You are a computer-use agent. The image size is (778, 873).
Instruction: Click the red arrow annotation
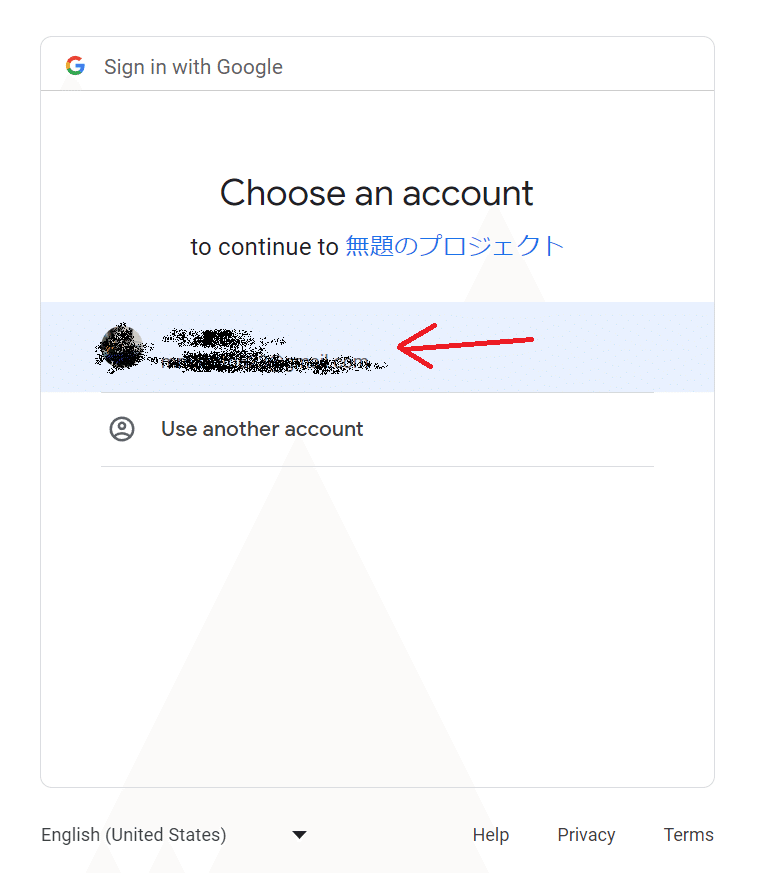pyautogui.click(x=465, y=346)
